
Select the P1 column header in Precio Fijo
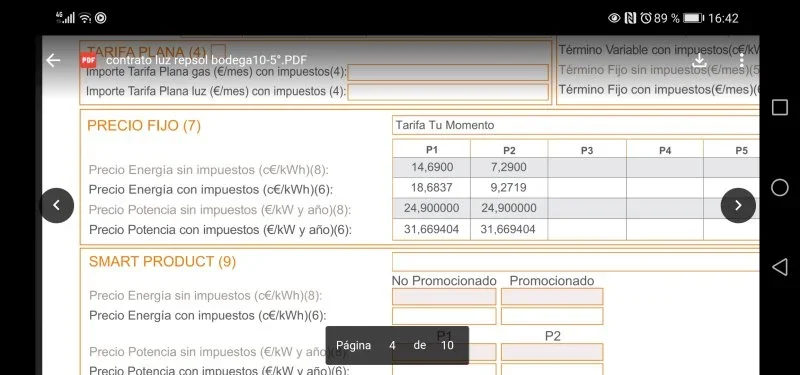[x=432, y=150]
